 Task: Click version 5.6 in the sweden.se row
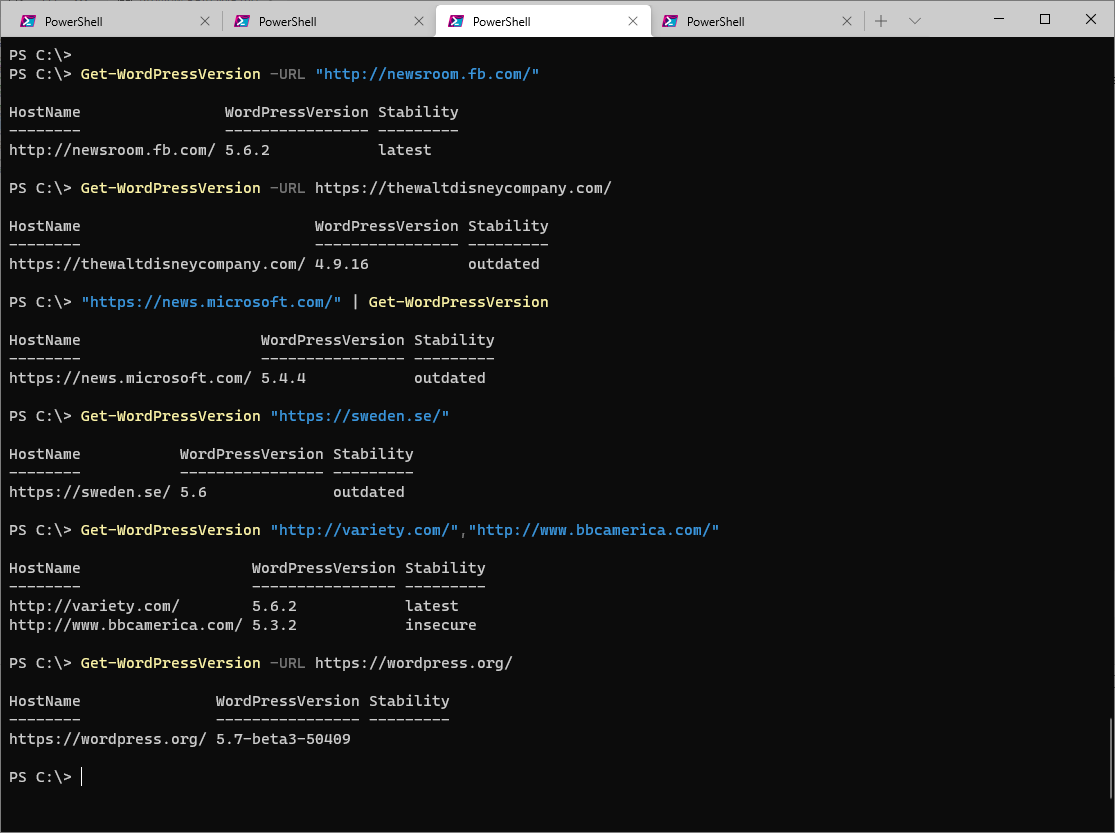tap(193, 492)
